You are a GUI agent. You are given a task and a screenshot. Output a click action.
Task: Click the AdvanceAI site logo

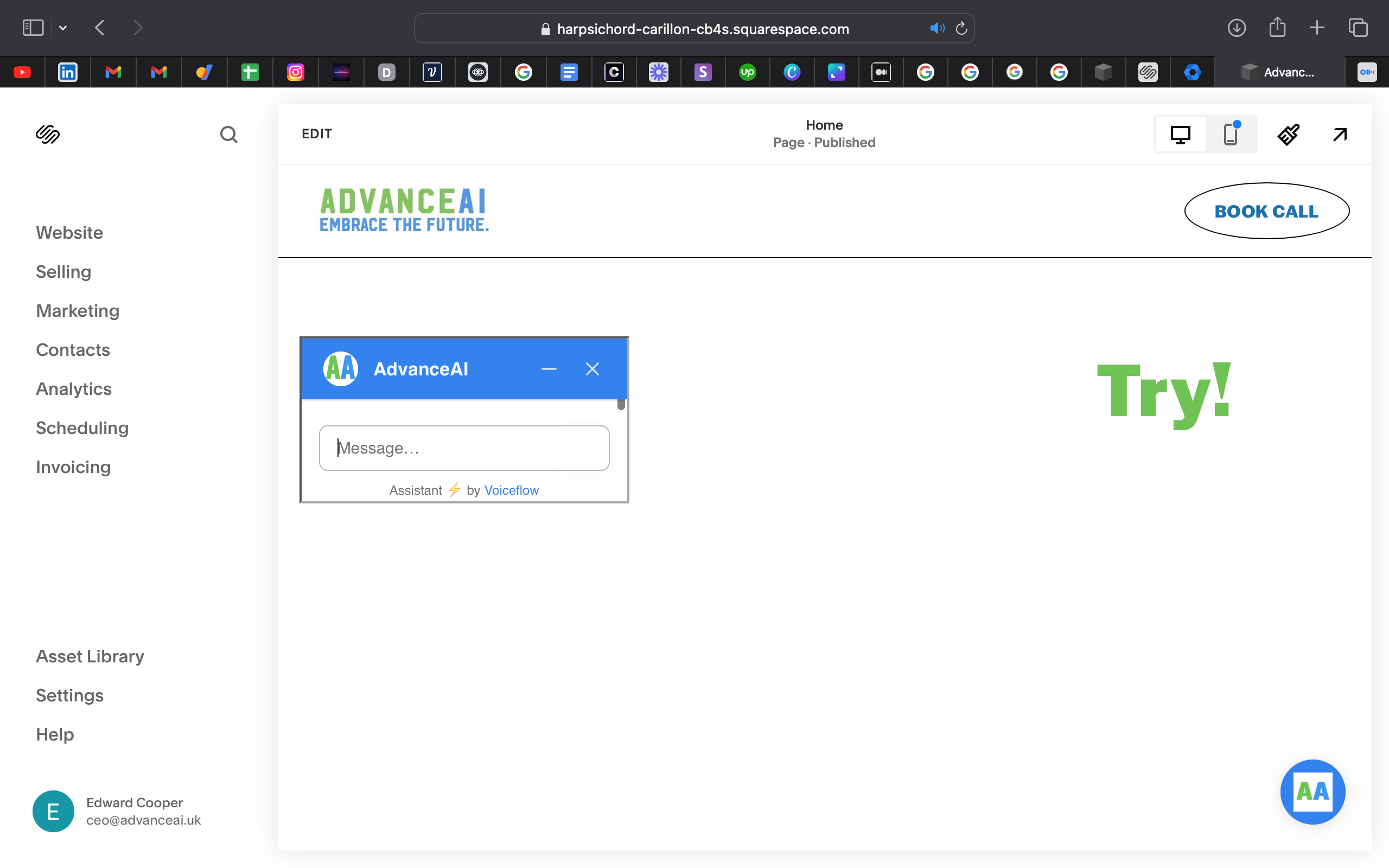click(x=404, y=210)
